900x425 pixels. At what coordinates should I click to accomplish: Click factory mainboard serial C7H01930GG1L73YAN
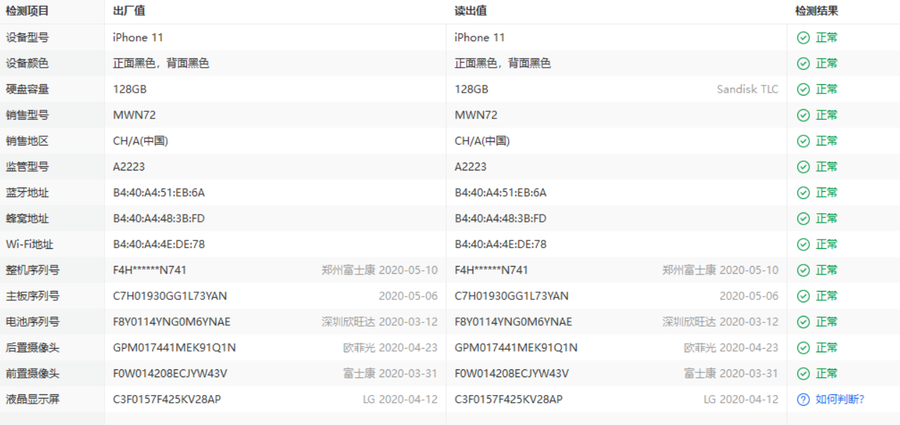169,296
